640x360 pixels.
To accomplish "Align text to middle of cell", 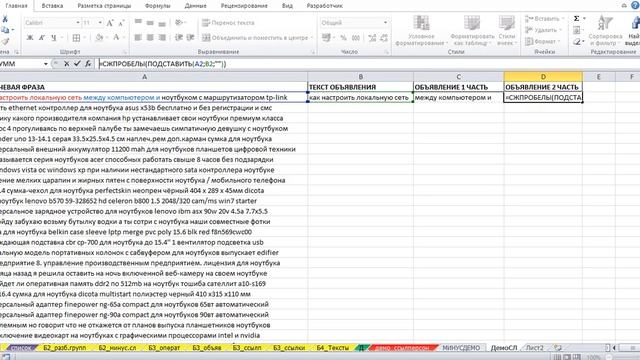I will 150,22.
